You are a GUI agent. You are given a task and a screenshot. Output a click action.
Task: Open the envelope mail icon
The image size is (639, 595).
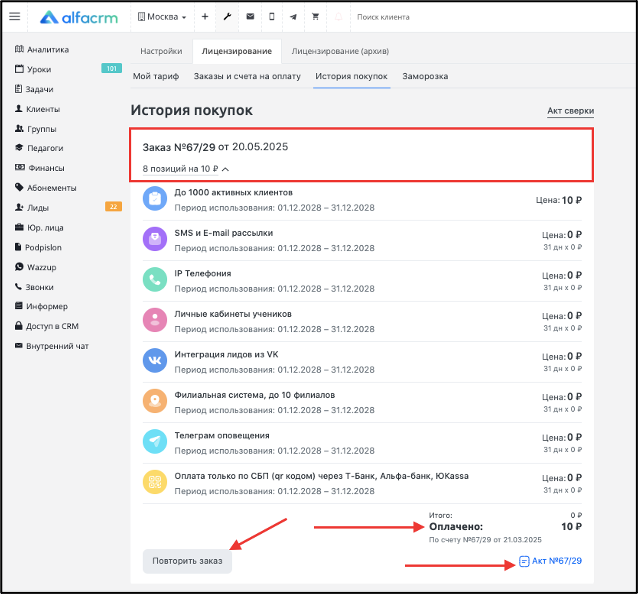(x=250, y=16)
